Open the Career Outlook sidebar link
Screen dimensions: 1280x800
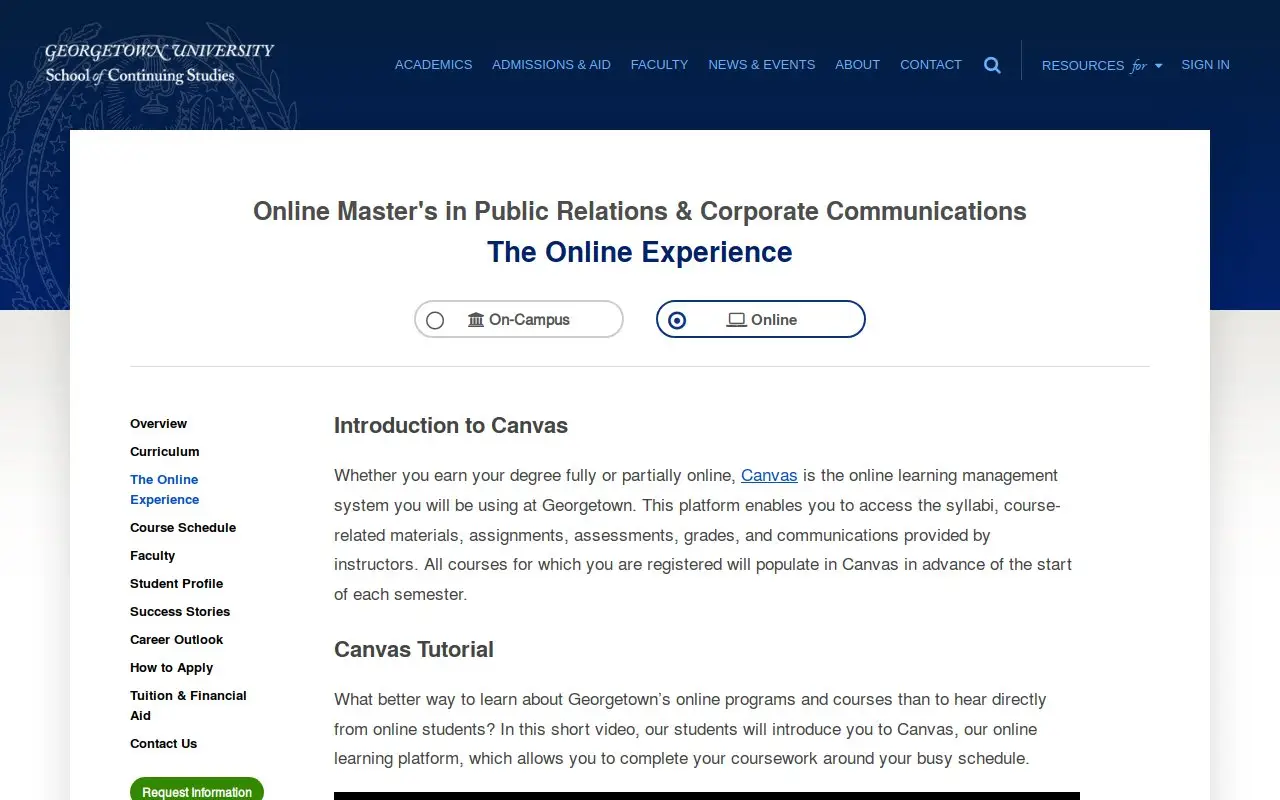click(176, 640)
